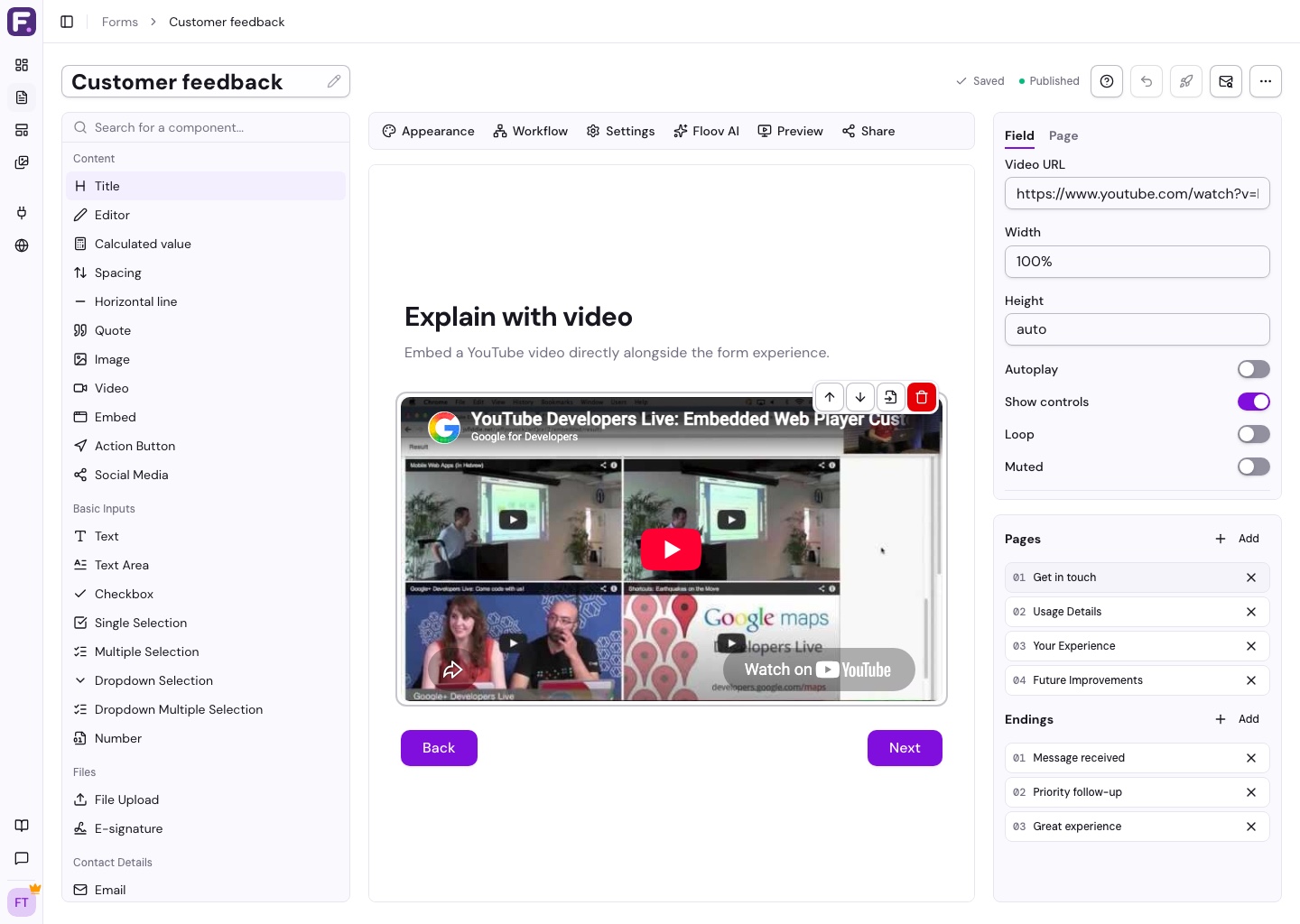Click the Forms breadcrumb link
The width and height of the screenshot is (1300, 924).
(120, 22)
